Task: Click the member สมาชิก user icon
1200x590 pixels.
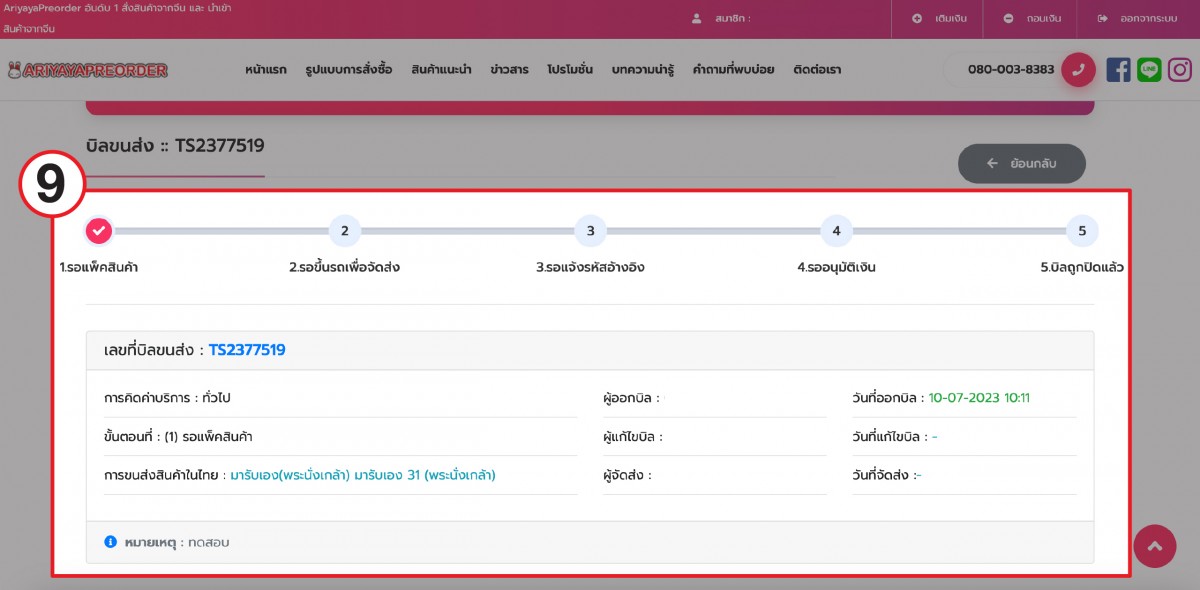Action: point(697,18)
